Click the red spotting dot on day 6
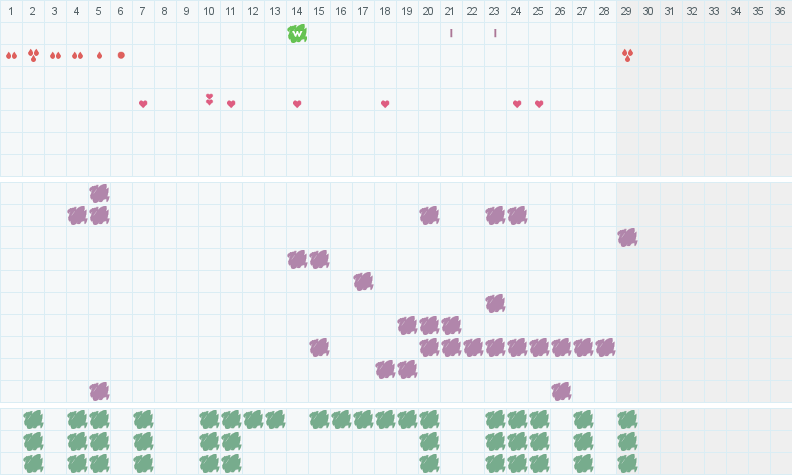 tap(121, 55)
